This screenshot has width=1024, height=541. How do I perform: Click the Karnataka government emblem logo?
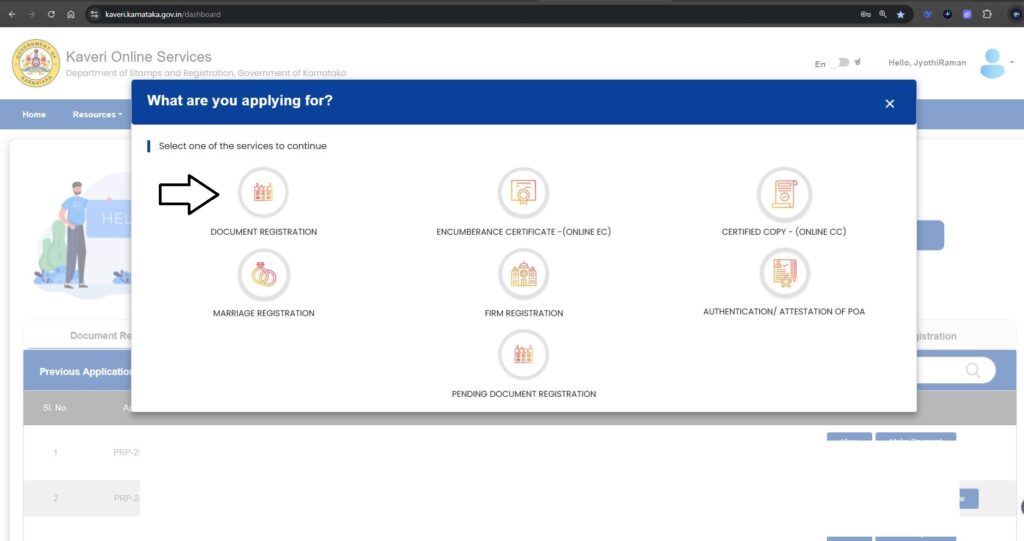point(35,63)
